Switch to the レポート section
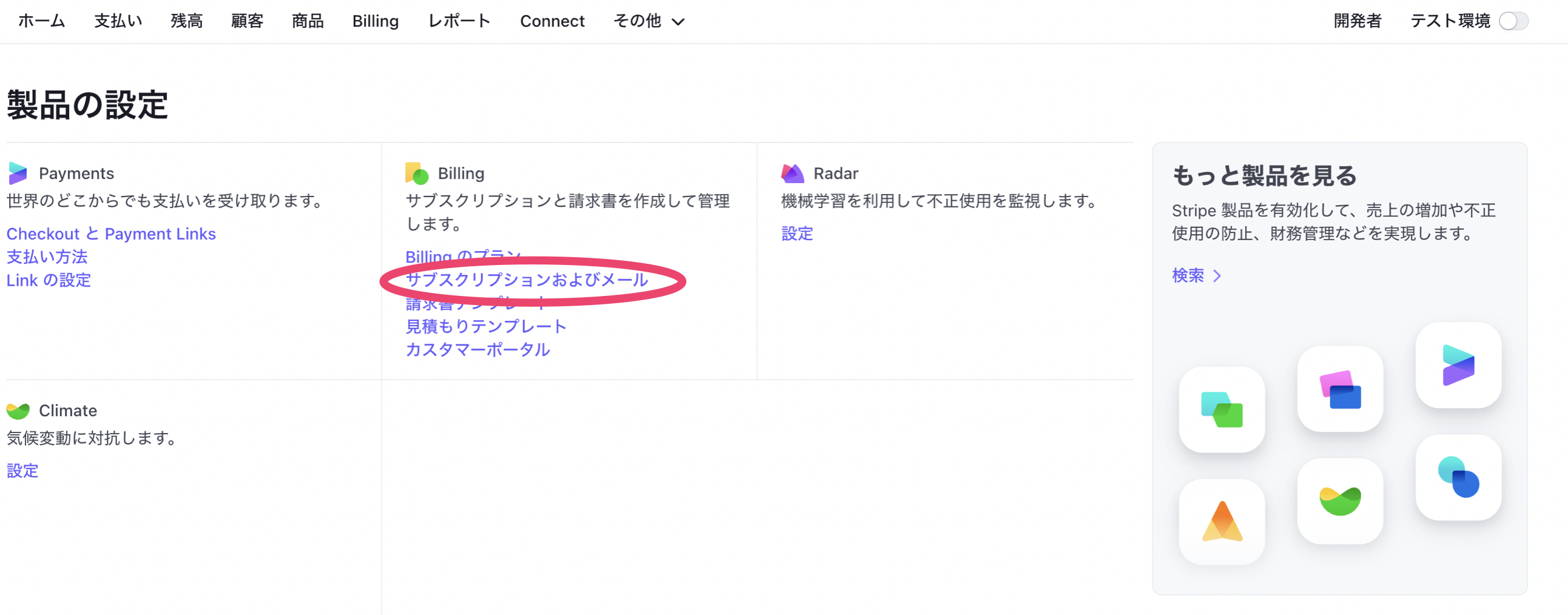 pyautogui.click(x=459, y=21)
